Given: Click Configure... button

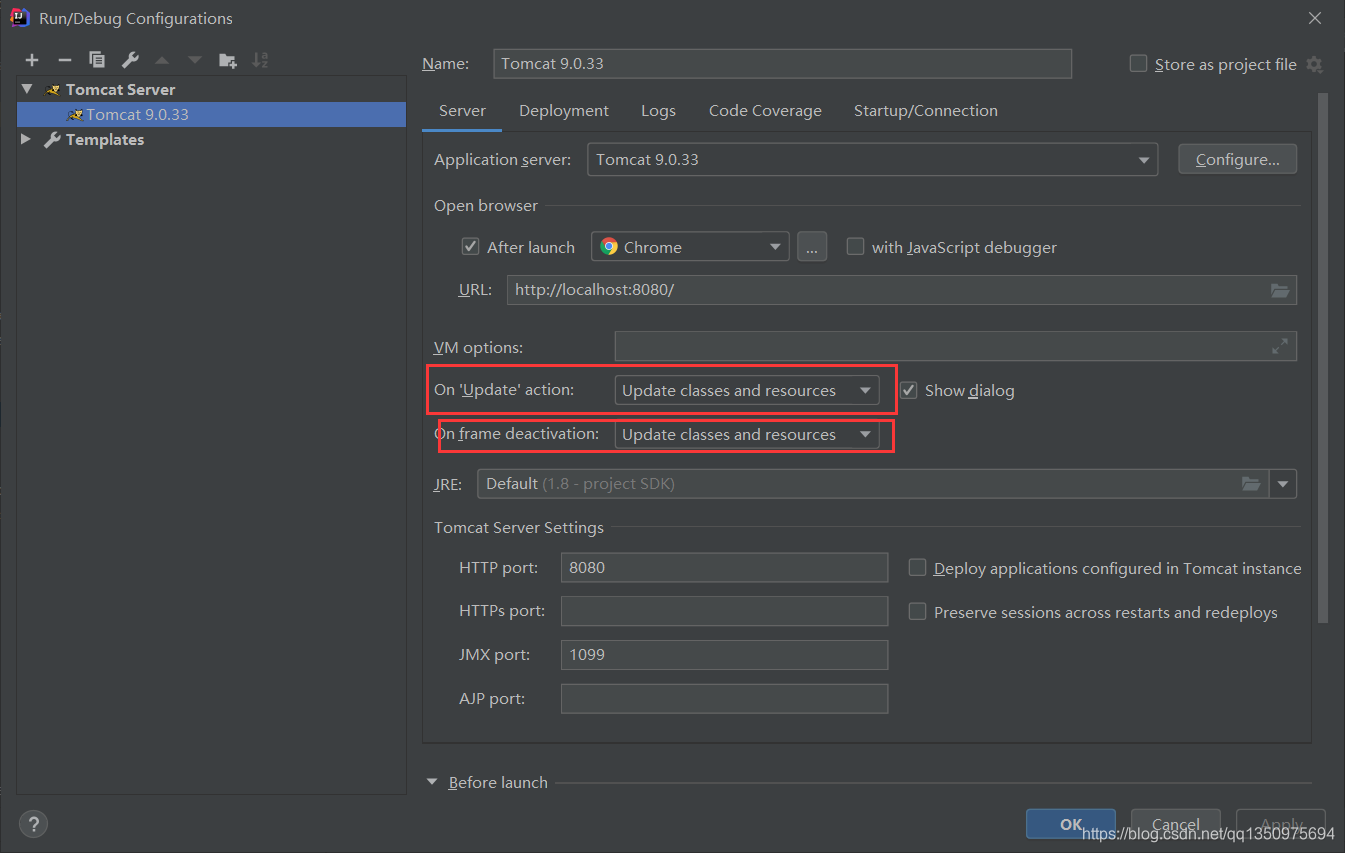Looking at the screenshot, I should tap(1237, 159).
